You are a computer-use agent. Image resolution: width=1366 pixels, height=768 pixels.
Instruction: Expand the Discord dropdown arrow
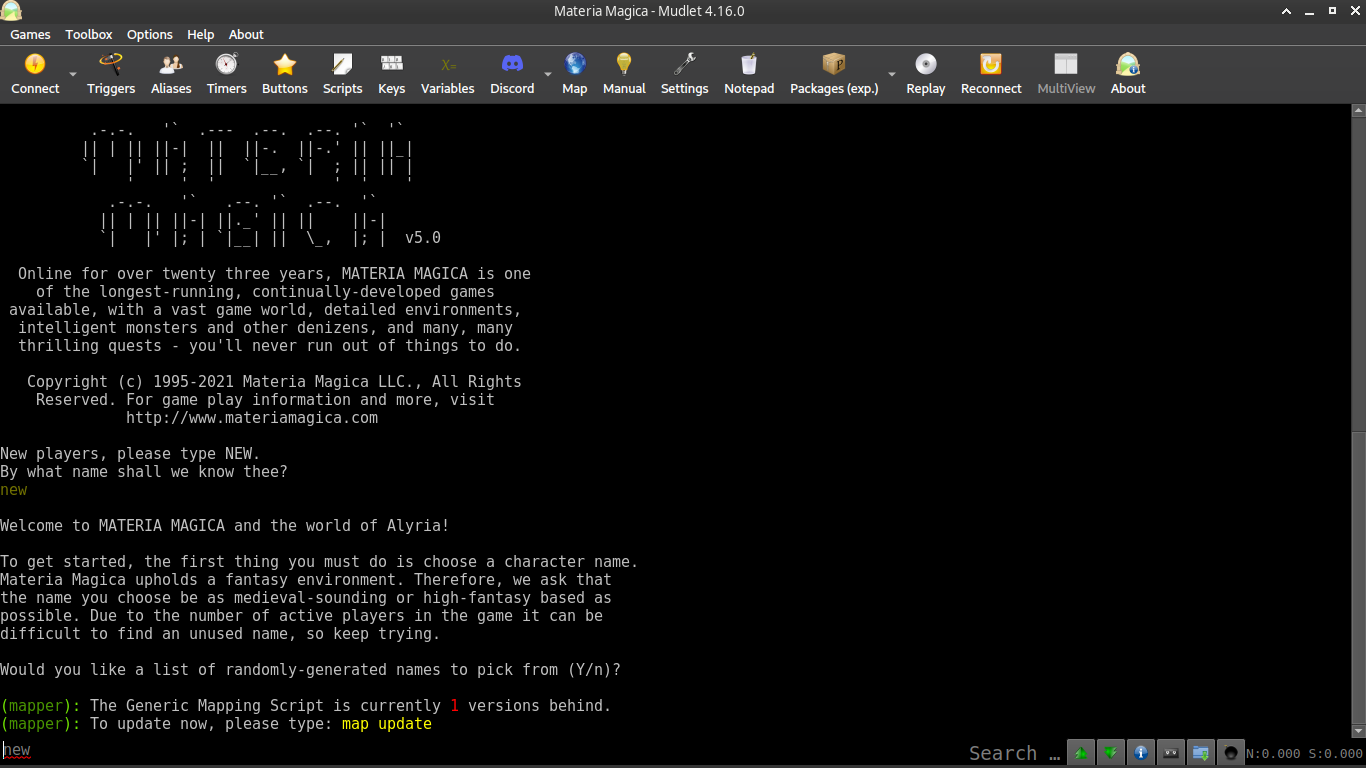[x=547, y=75]
